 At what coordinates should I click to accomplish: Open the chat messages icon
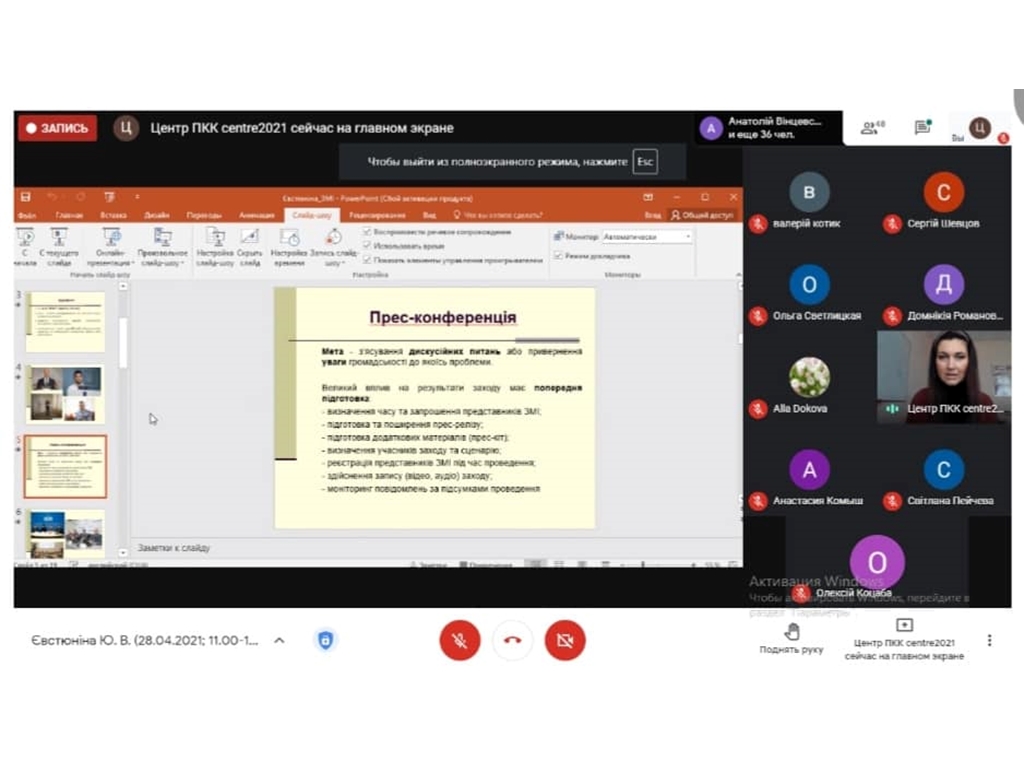pyautogui.click(x=923, y=127)
